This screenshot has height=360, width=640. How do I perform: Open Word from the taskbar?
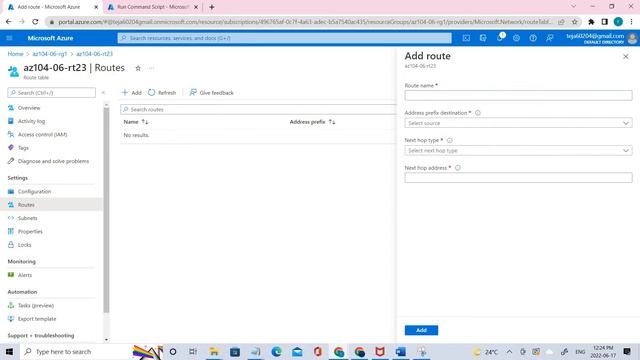coord(401,351)
